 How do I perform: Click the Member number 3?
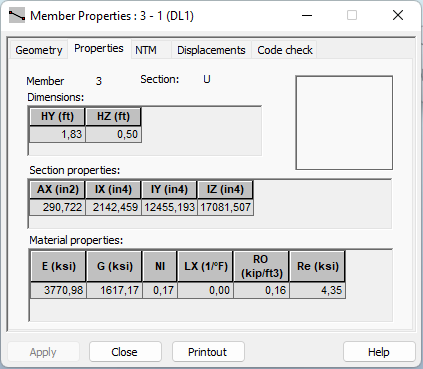click(x=99, y=81)
